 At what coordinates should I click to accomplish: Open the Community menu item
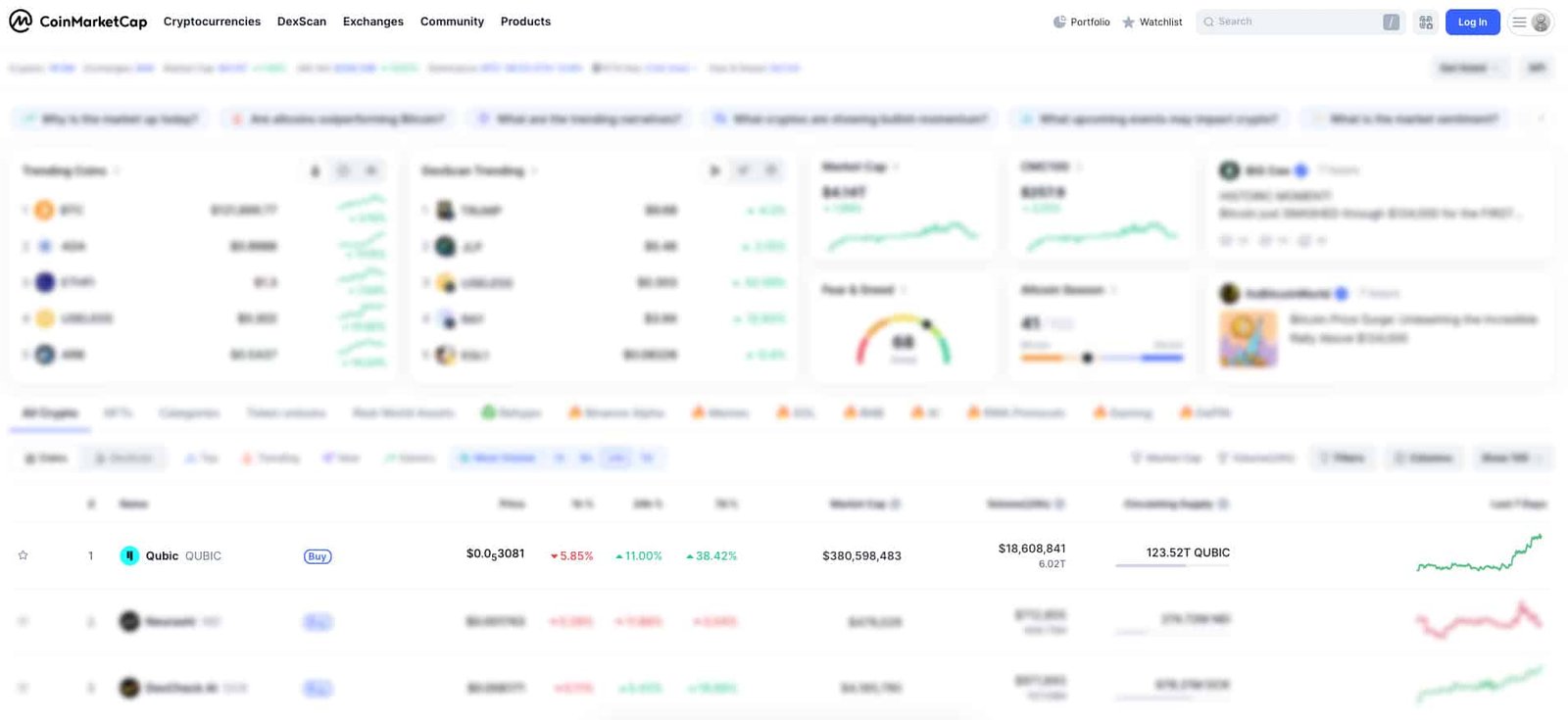(x=452, y=22)
